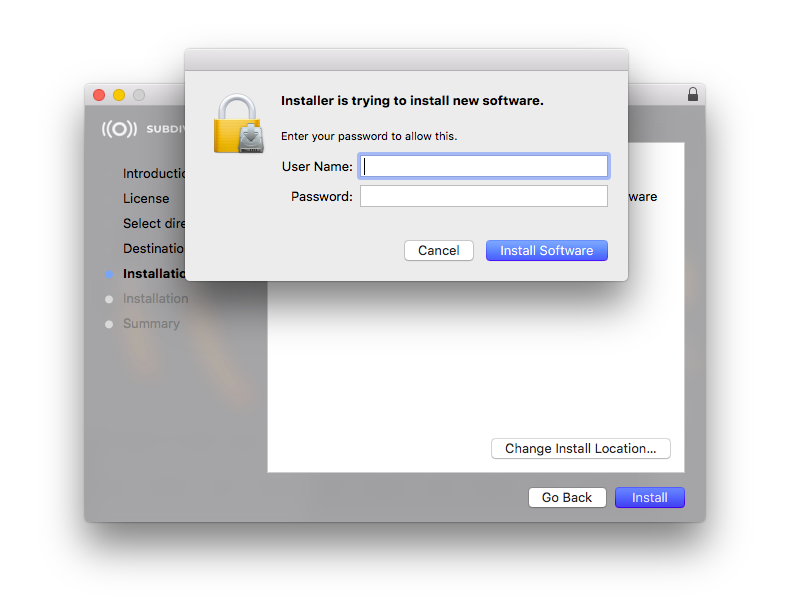Click the gray bullet next to Installation step

pos(109,299)
